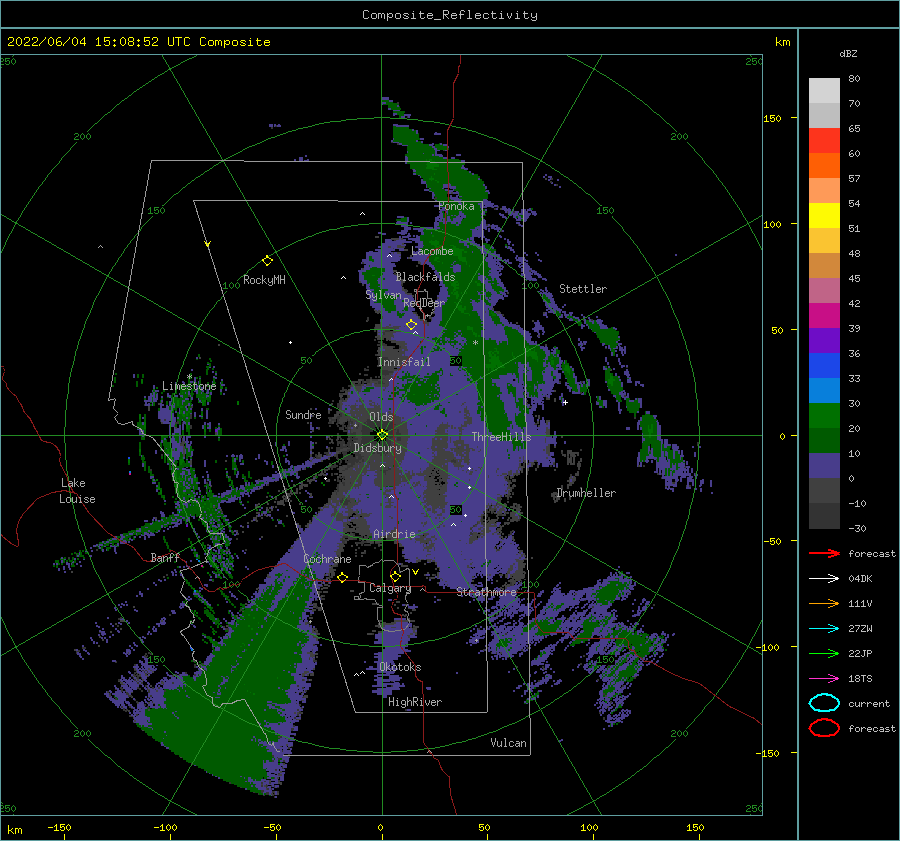
Task: Click the yellow diamond marker below RedDeer
Action: point(411,325)
